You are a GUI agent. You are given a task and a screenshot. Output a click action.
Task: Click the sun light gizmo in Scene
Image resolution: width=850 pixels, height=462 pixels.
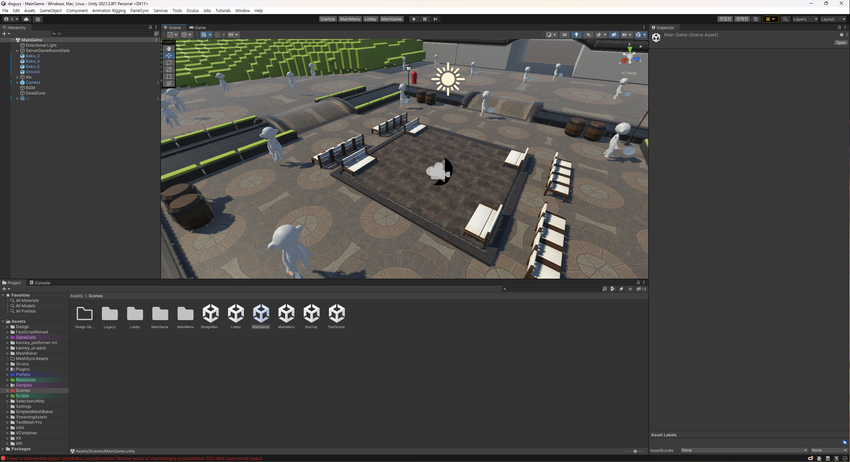click(447, 78)
